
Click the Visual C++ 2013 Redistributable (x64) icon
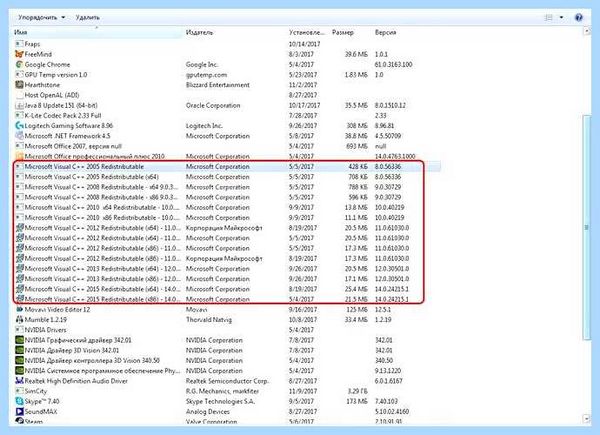click(x=19, y=269)
